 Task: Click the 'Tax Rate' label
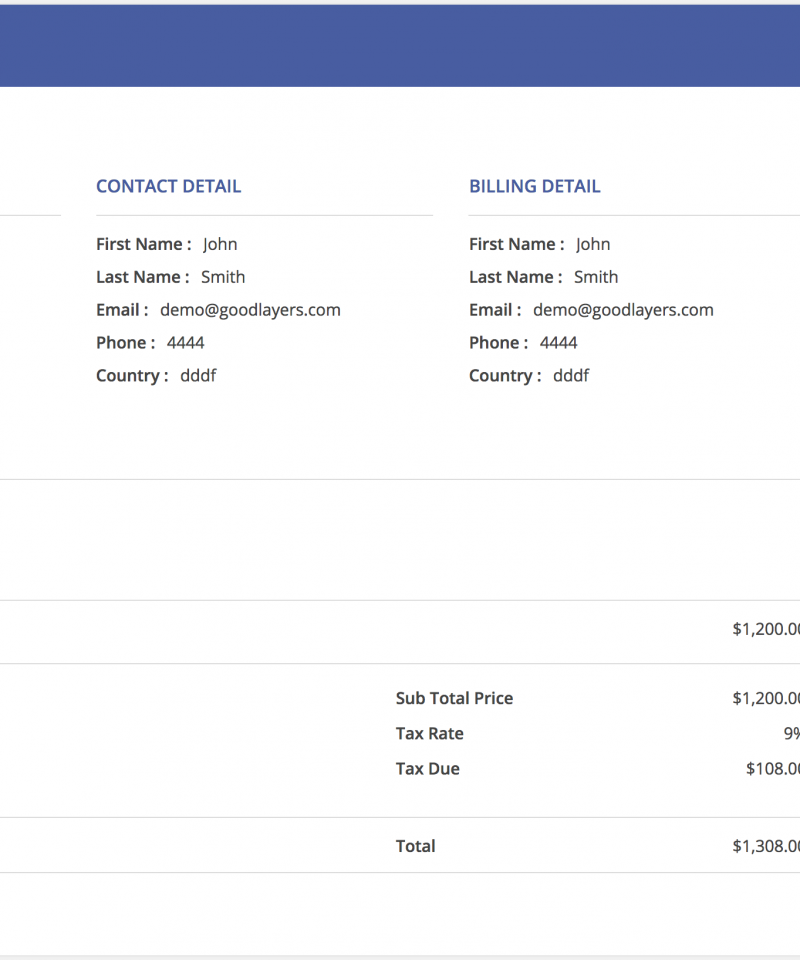click(x=429, y=733)
